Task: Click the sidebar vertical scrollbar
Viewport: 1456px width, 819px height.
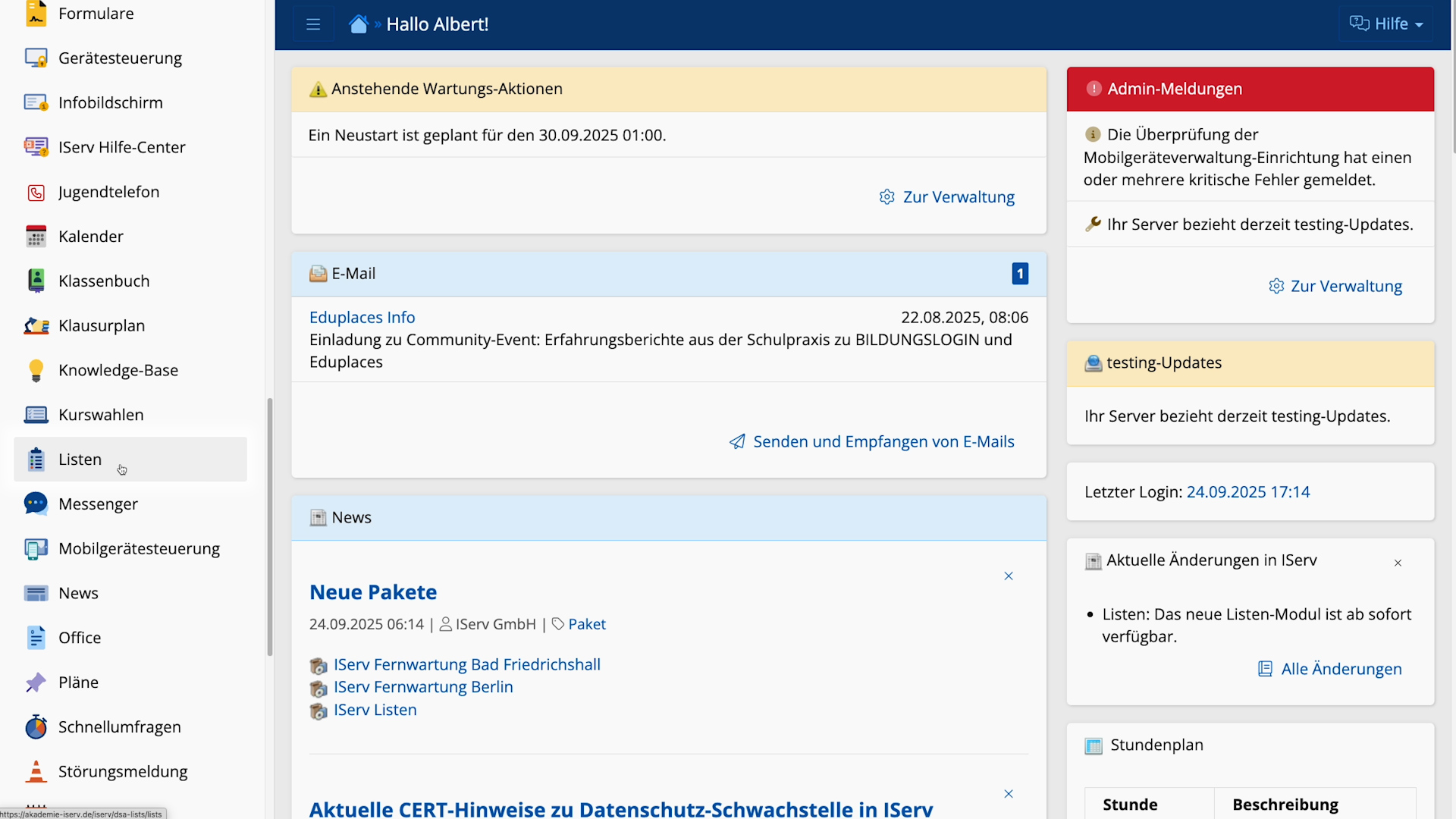Action: 269,527
